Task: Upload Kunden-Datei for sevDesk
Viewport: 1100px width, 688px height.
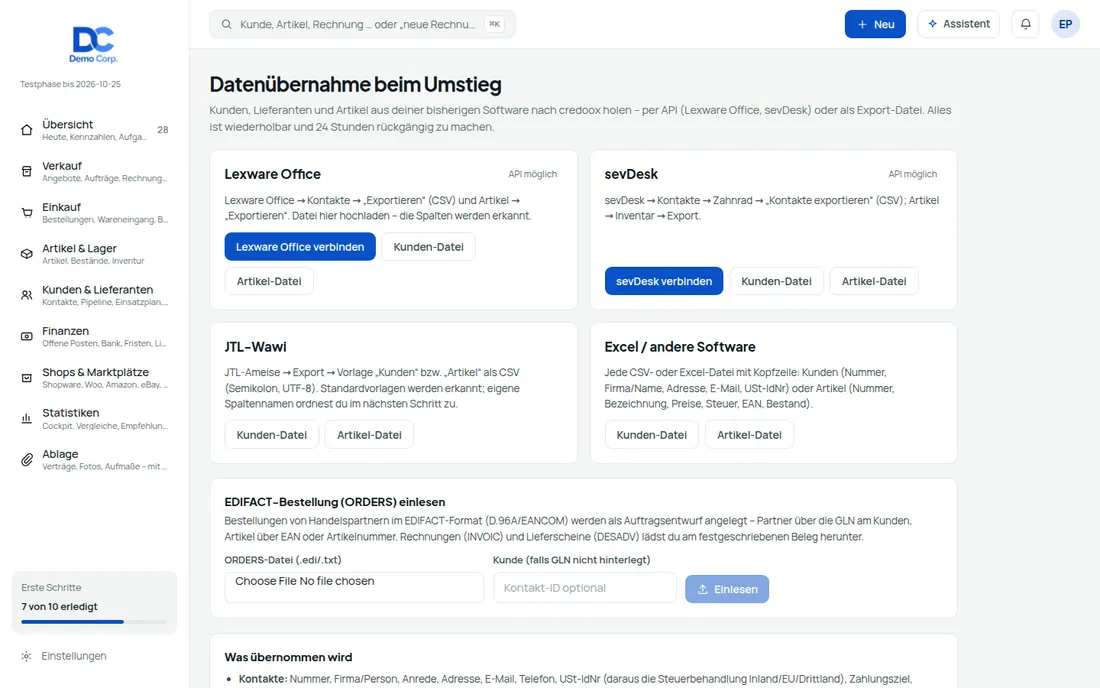Action: [x=776, y=281]
